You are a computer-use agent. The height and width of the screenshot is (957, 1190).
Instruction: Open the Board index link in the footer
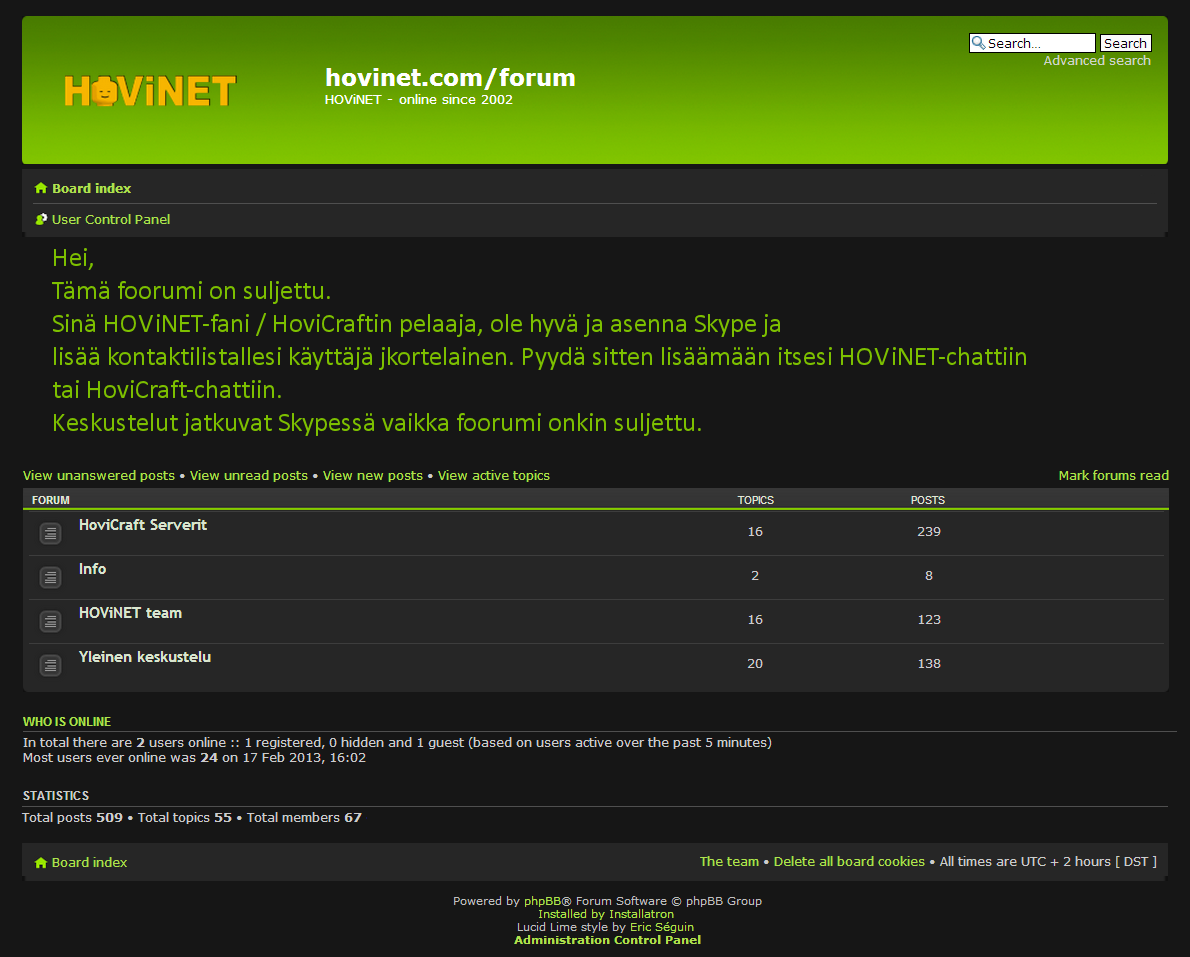click(90, 863)
